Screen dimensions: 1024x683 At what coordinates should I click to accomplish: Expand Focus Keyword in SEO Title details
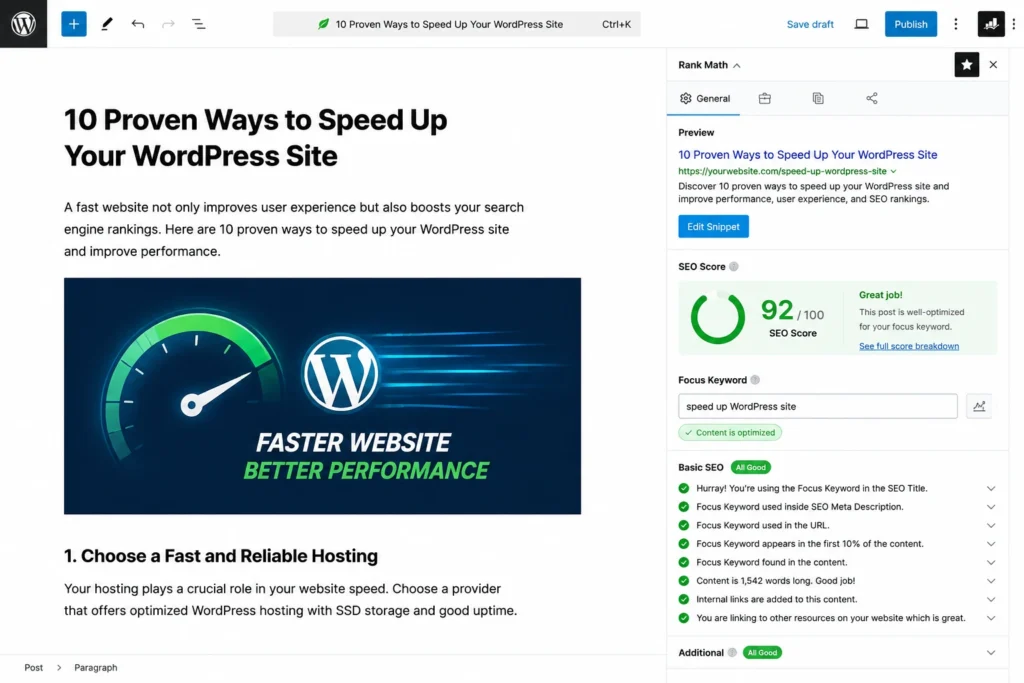point(991,488)
